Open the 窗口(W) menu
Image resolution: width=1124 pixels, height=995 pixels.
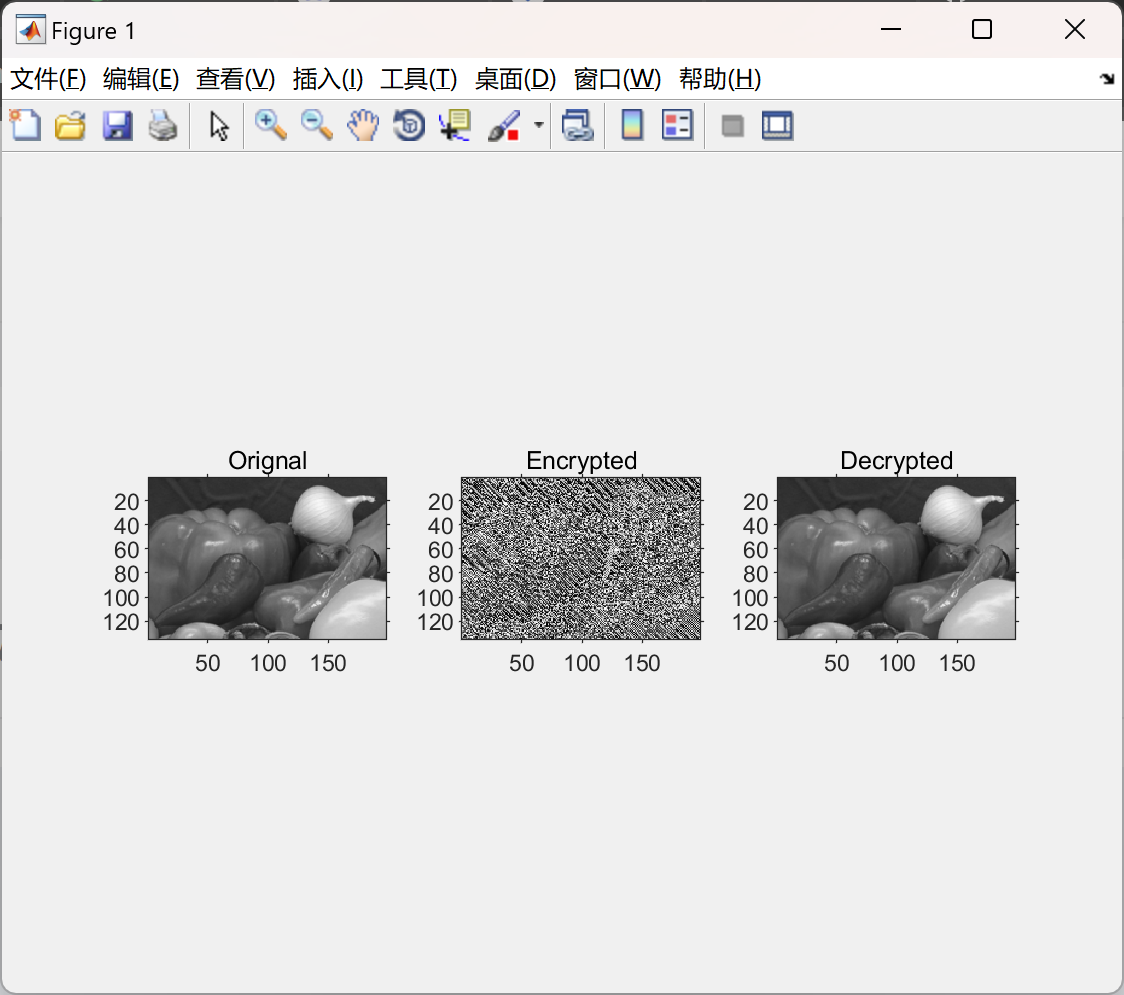pos(617,79)
